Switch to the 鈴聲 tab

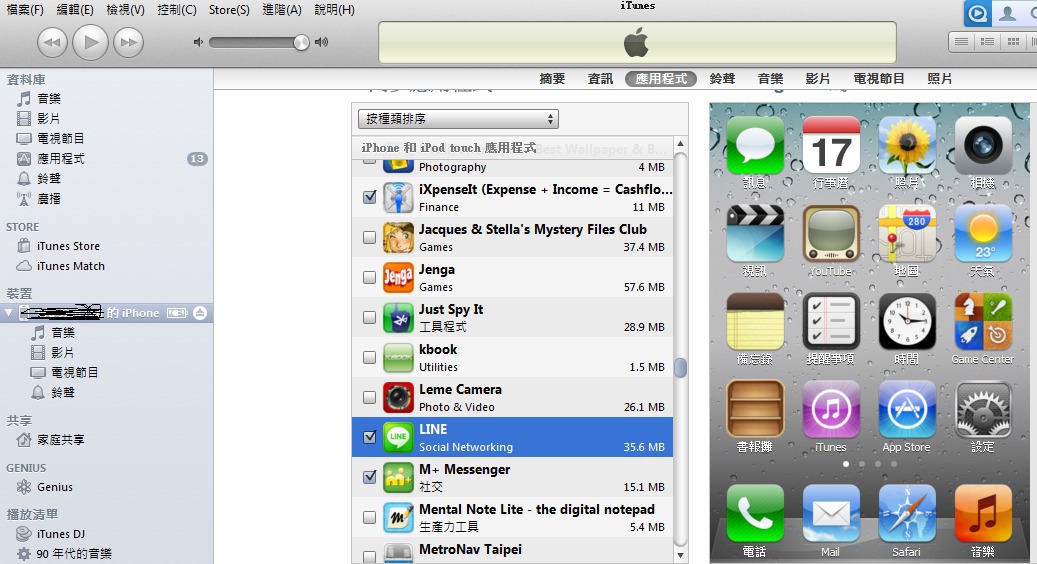click(x=722, y=79)
